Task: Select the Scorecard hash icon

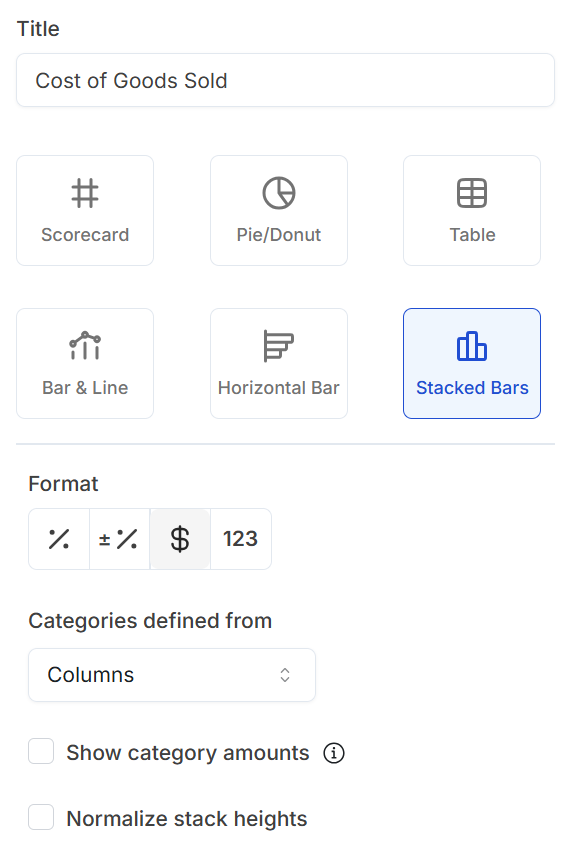Action: 85,193
